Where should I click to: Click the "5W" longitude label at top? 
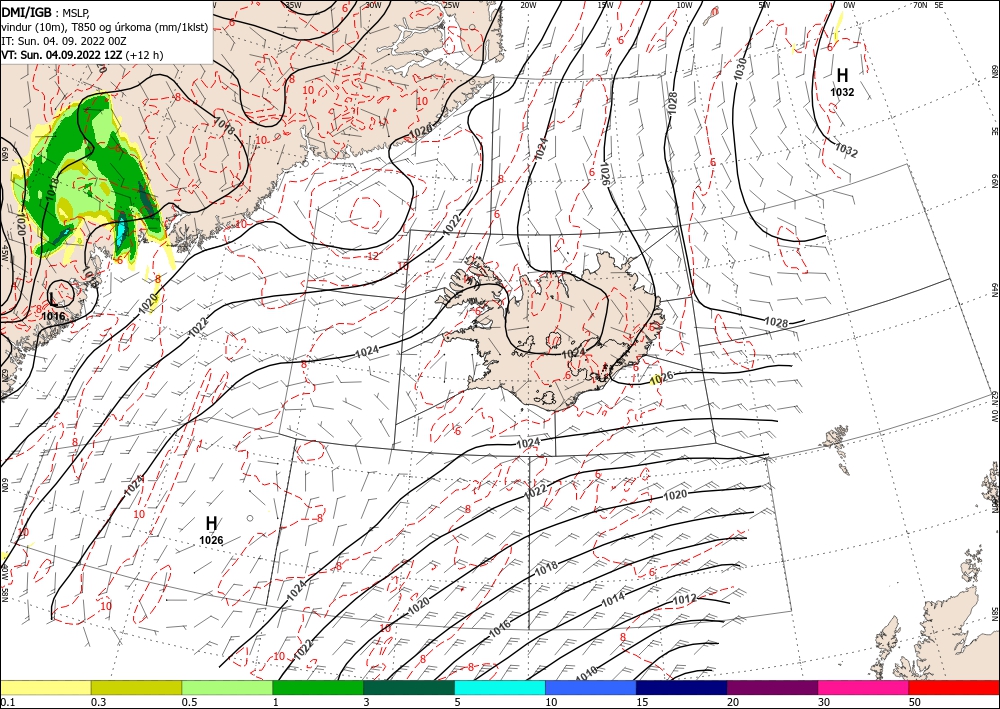(x=765, y=6)
